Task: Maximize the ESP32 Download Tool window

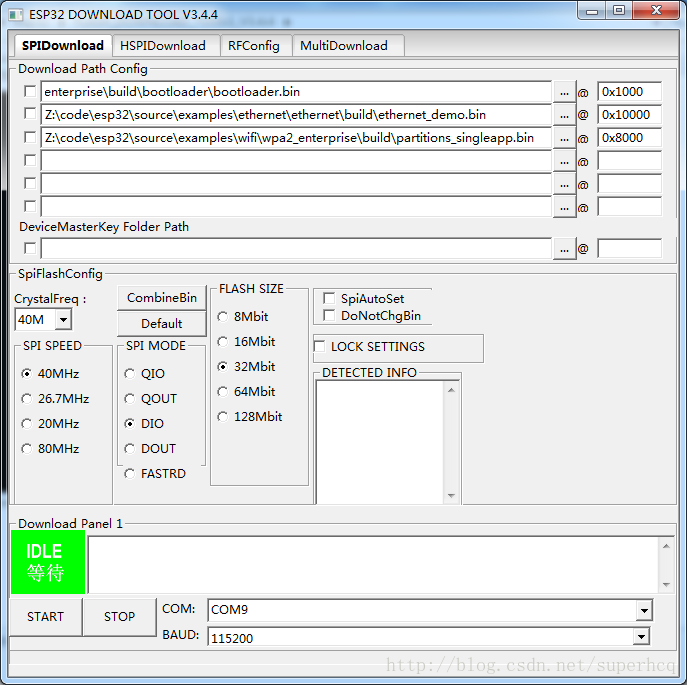Action: point(619,11)
